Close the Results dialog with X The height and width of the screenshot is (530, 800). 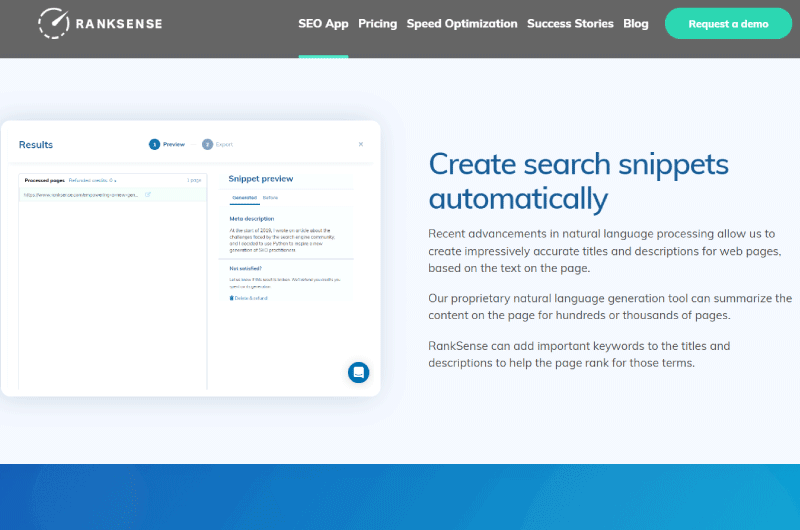(x=361, y=144)
